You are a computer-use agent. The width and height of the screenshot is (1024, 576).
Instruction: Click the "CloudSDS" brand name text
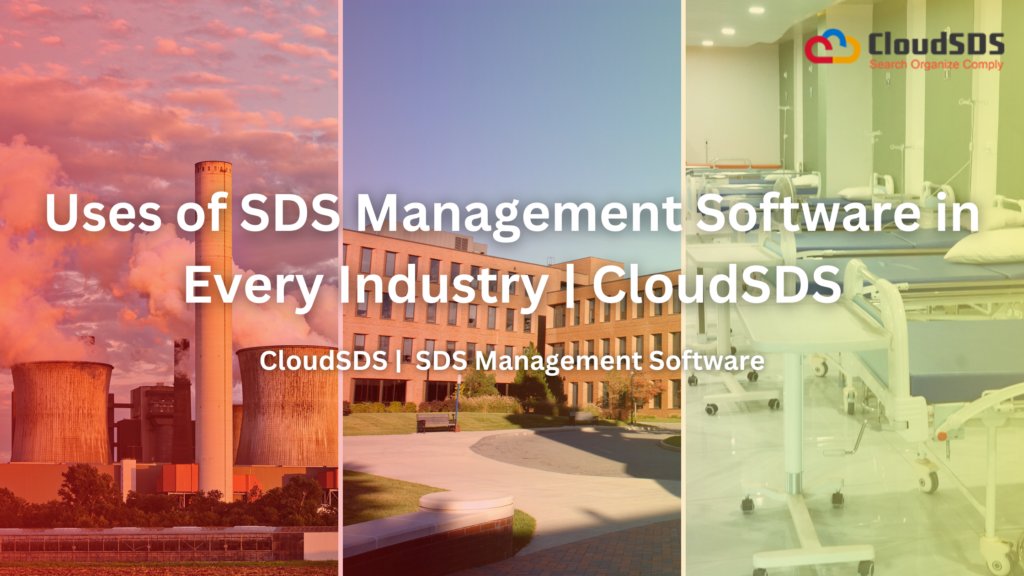[x=936, y=44]
